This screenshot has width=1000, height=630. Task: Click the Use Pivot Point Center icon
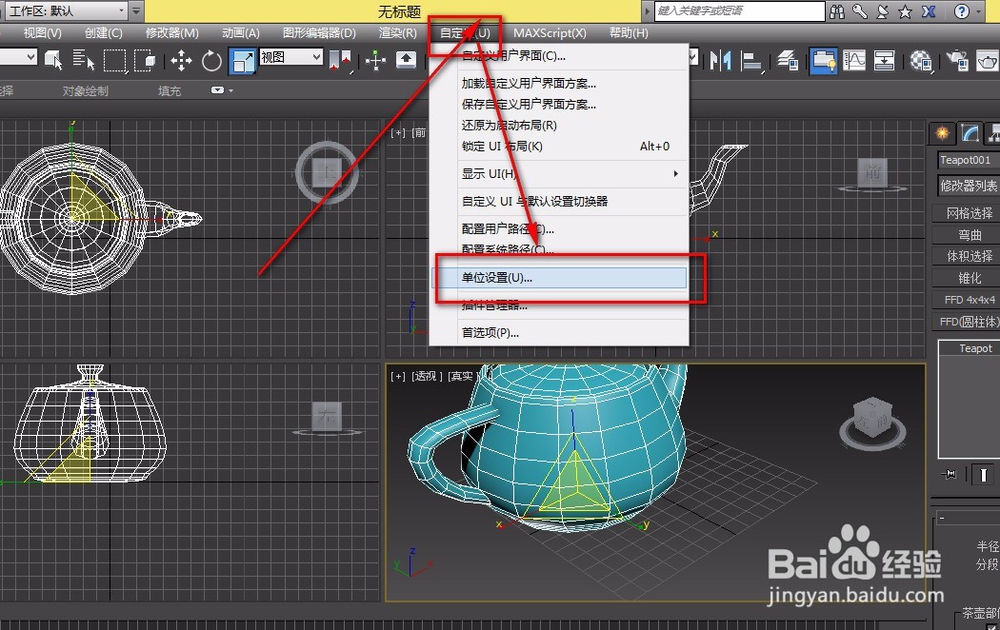(341, 61)
